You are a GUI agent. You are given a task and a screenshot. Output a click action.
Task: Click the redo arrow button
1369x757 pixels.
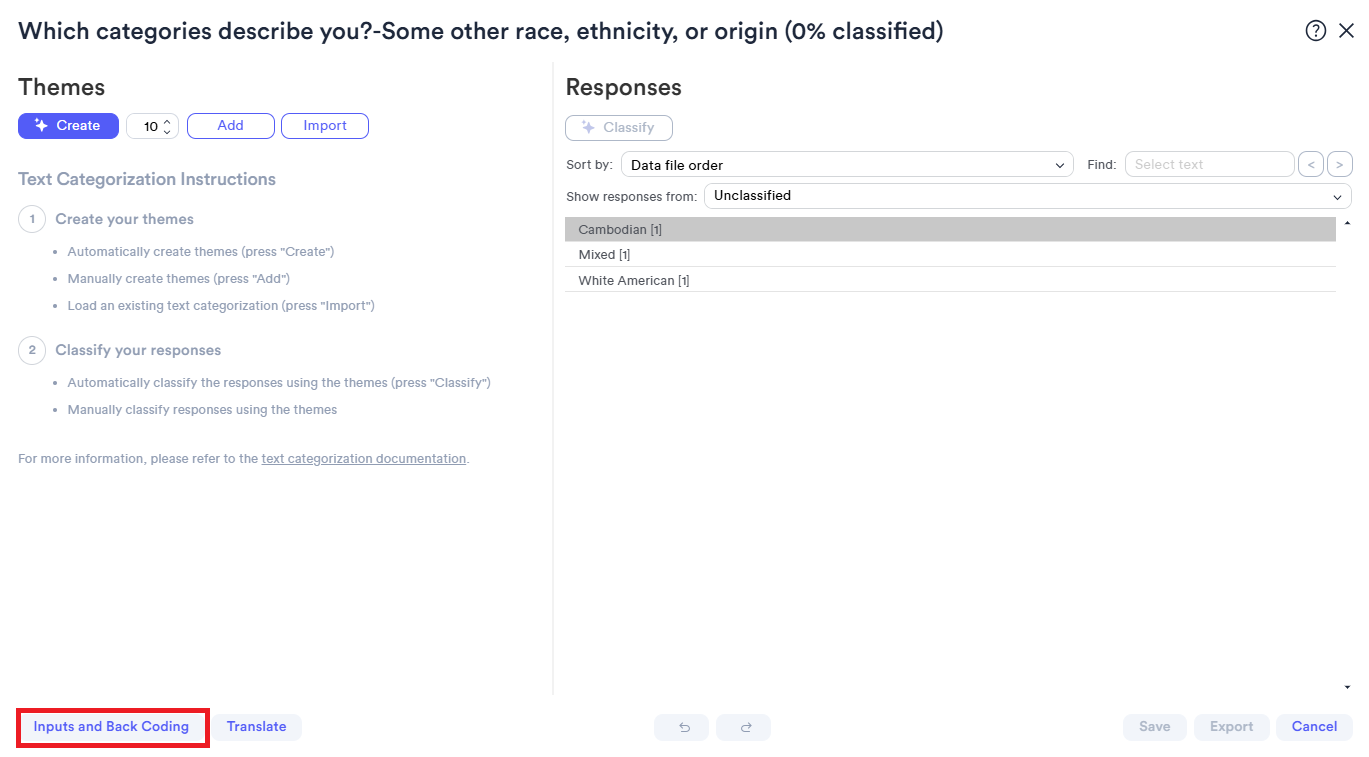click(x=744, y=727)
